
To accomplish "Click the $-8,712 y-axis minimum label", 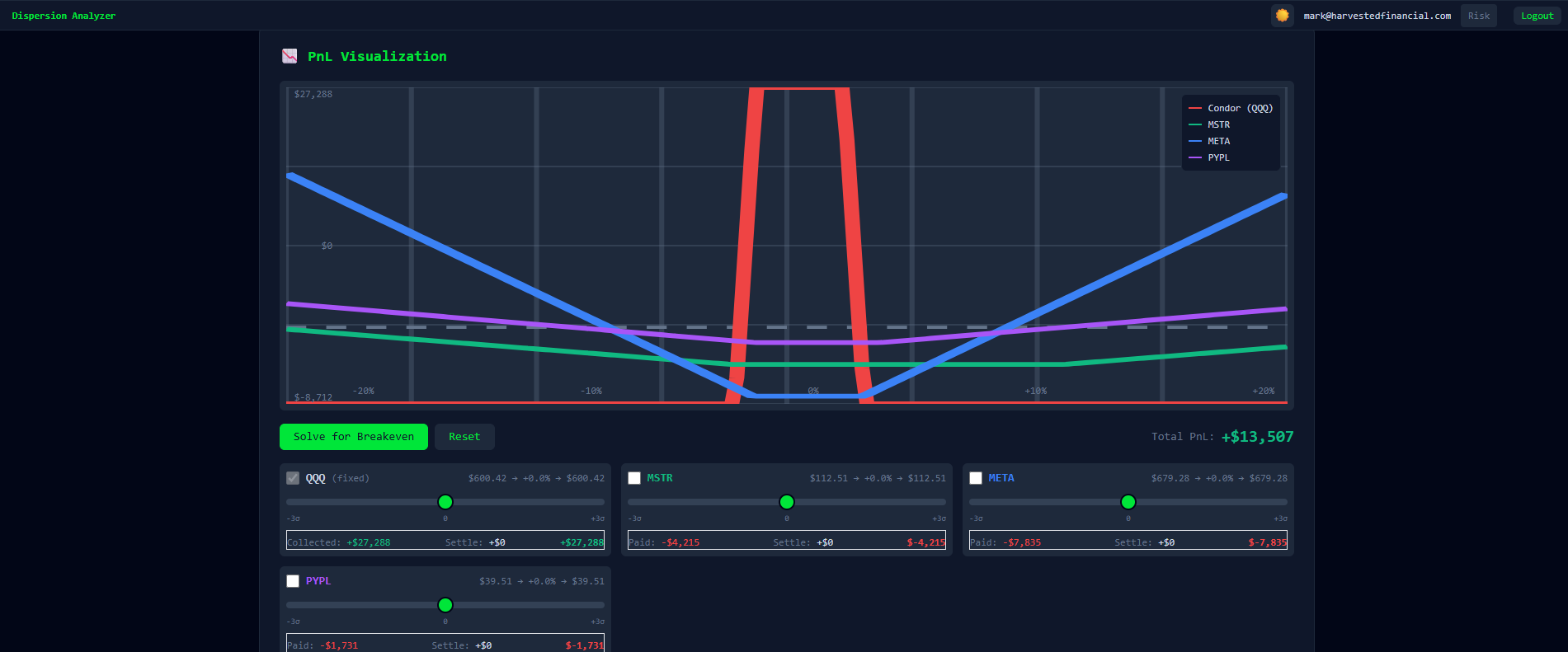I will [x=313, y=397].
